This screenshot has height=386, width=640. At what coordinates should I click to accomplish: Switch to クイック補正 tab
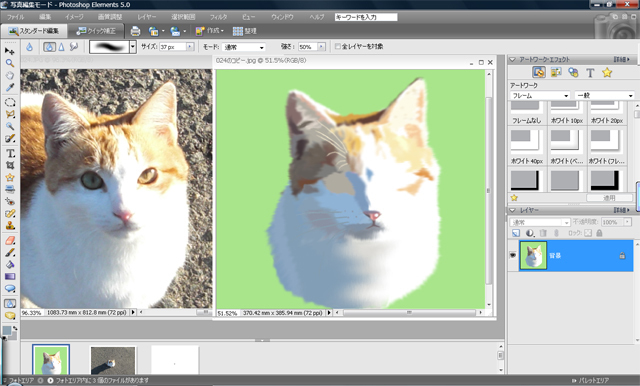96,31
